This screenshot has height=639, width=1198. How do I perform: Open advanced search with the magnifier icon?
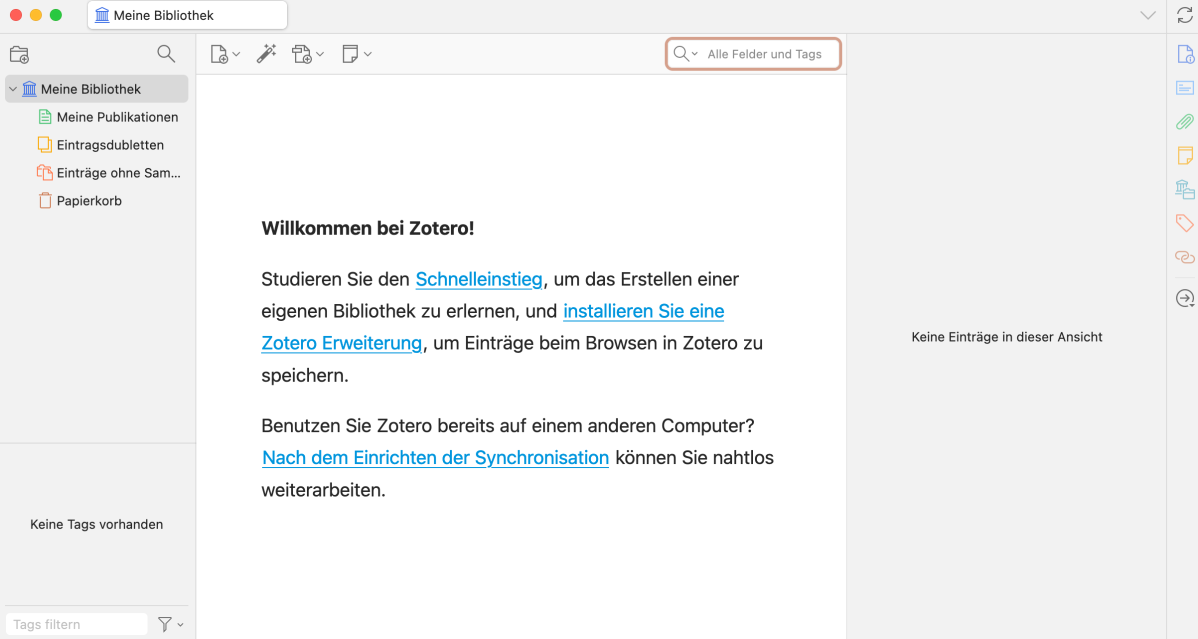[x=166, y=54]
